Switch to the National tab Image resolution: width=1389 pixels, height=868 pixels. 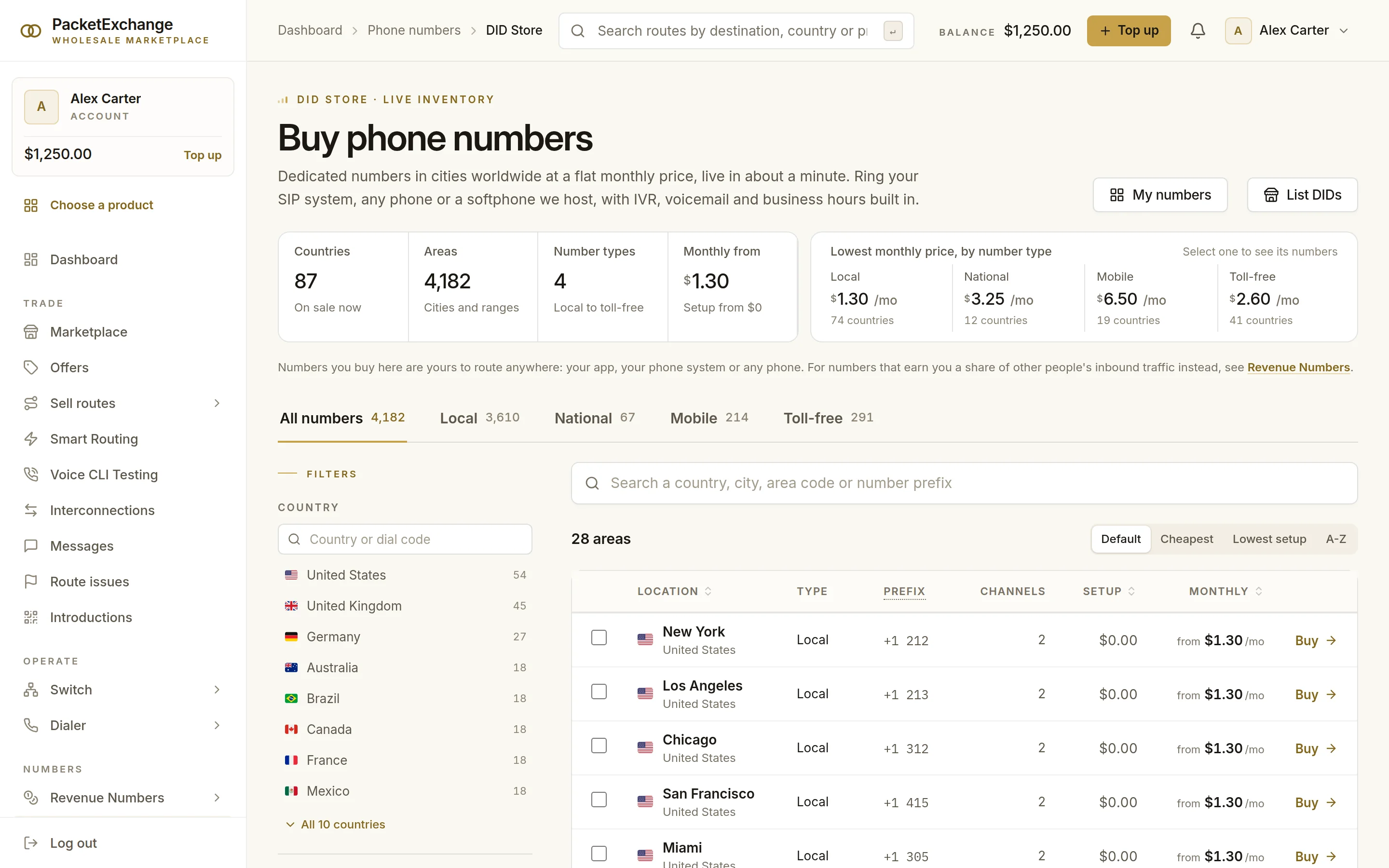[x=595, y=418]
